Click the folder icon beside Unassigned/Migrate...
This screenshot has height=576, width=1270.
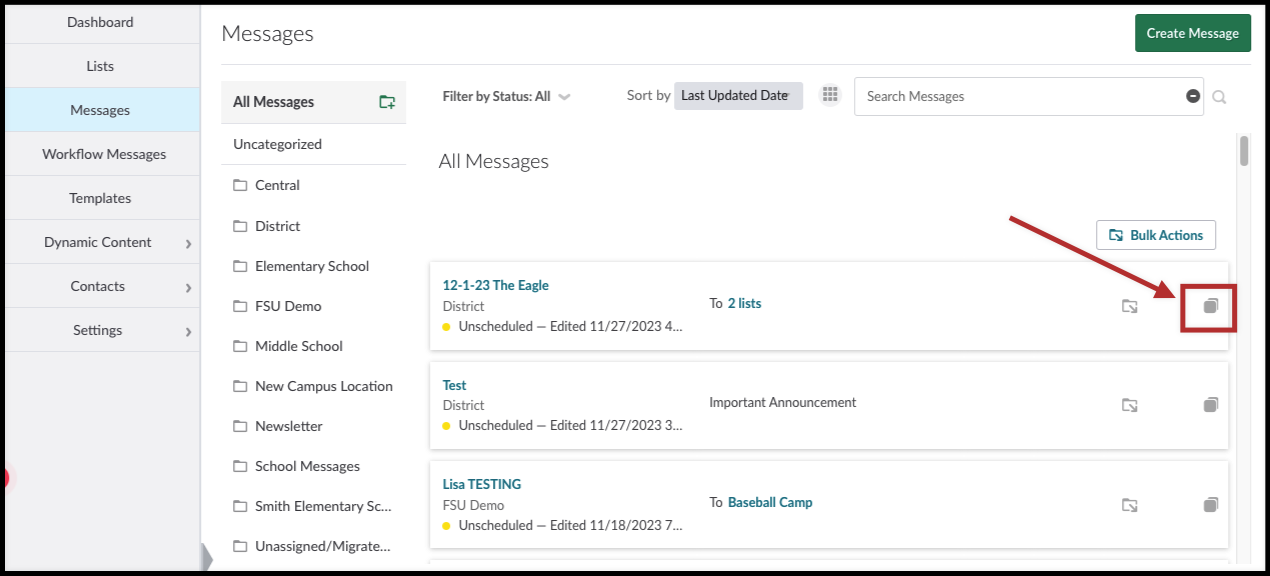pyautogui.click(x=240, y=546)
